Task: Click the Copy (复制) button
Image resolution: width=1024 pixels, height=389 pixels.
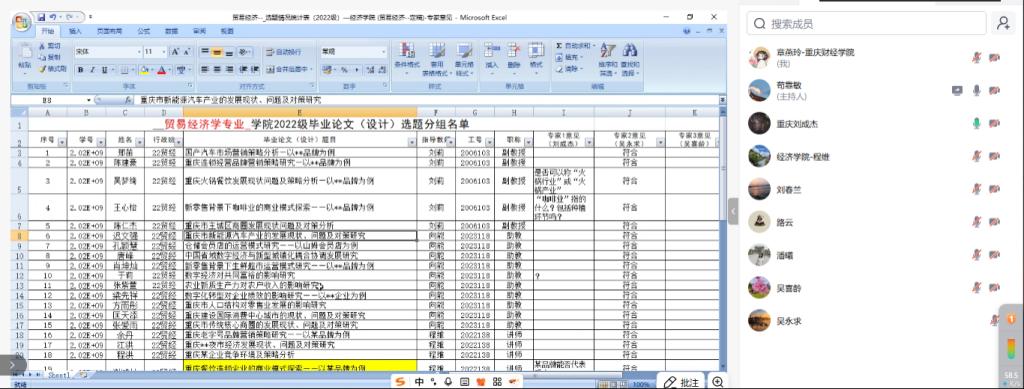Action: (x=50, y=57)
